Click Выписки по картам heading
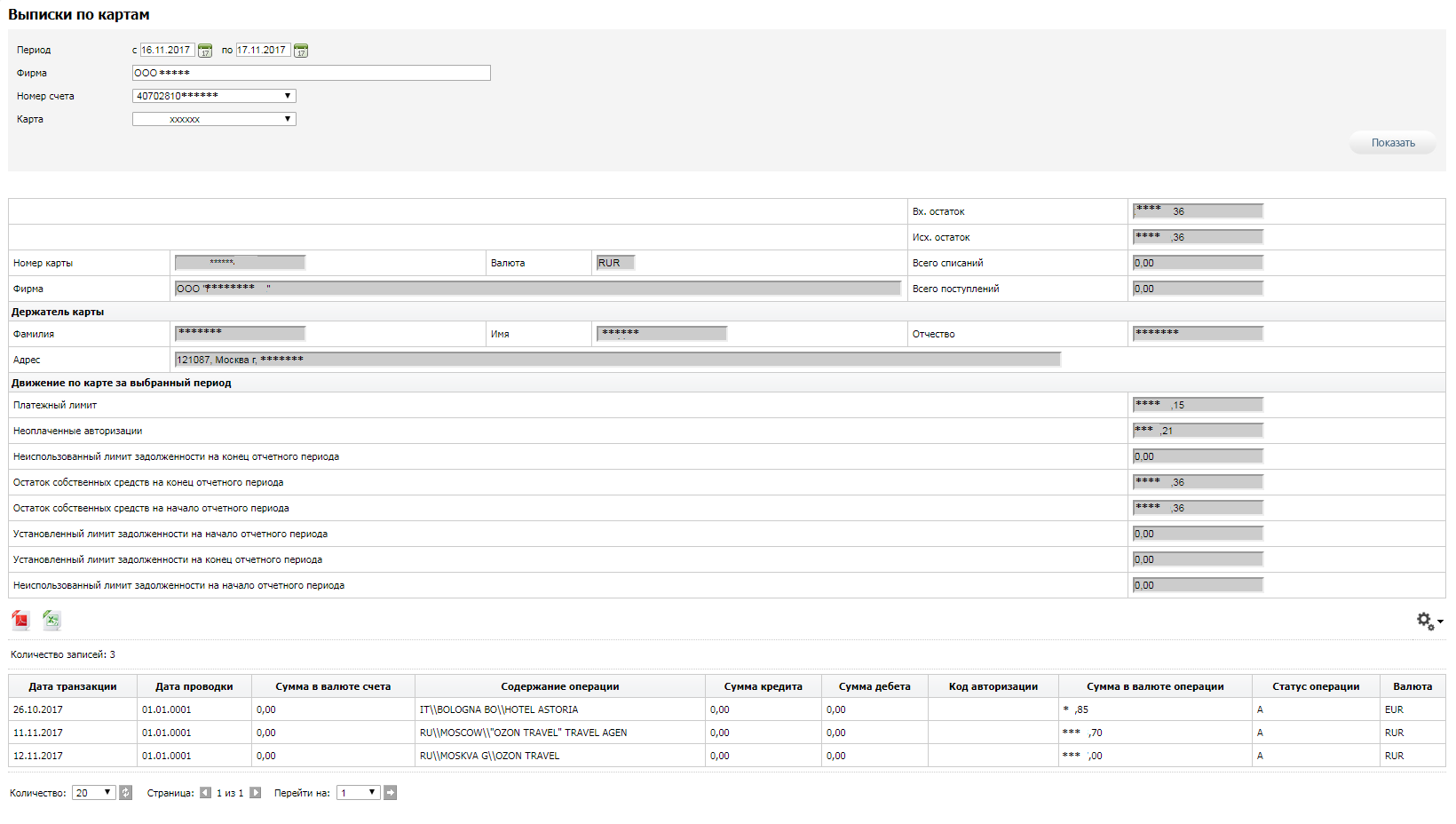Image resolution: width=1456 pixels, height=824 pixels. 79,14
